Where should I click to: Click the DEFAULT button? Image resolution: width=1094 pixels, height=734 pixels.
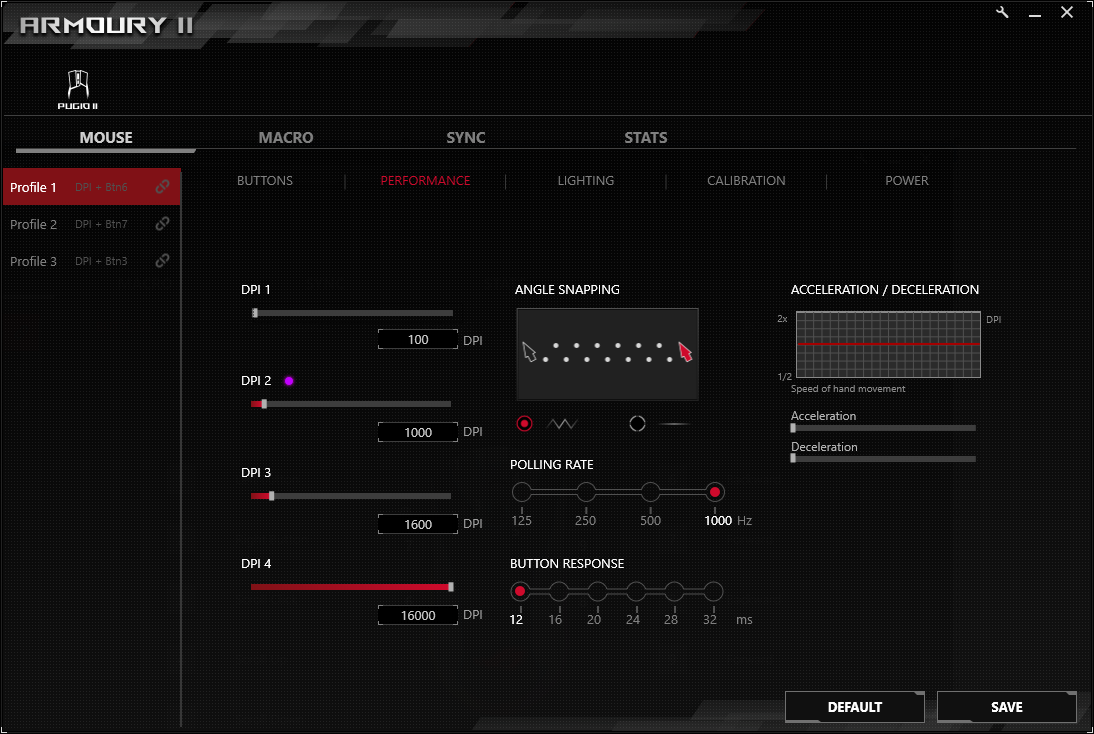click(x=855, y=707)
